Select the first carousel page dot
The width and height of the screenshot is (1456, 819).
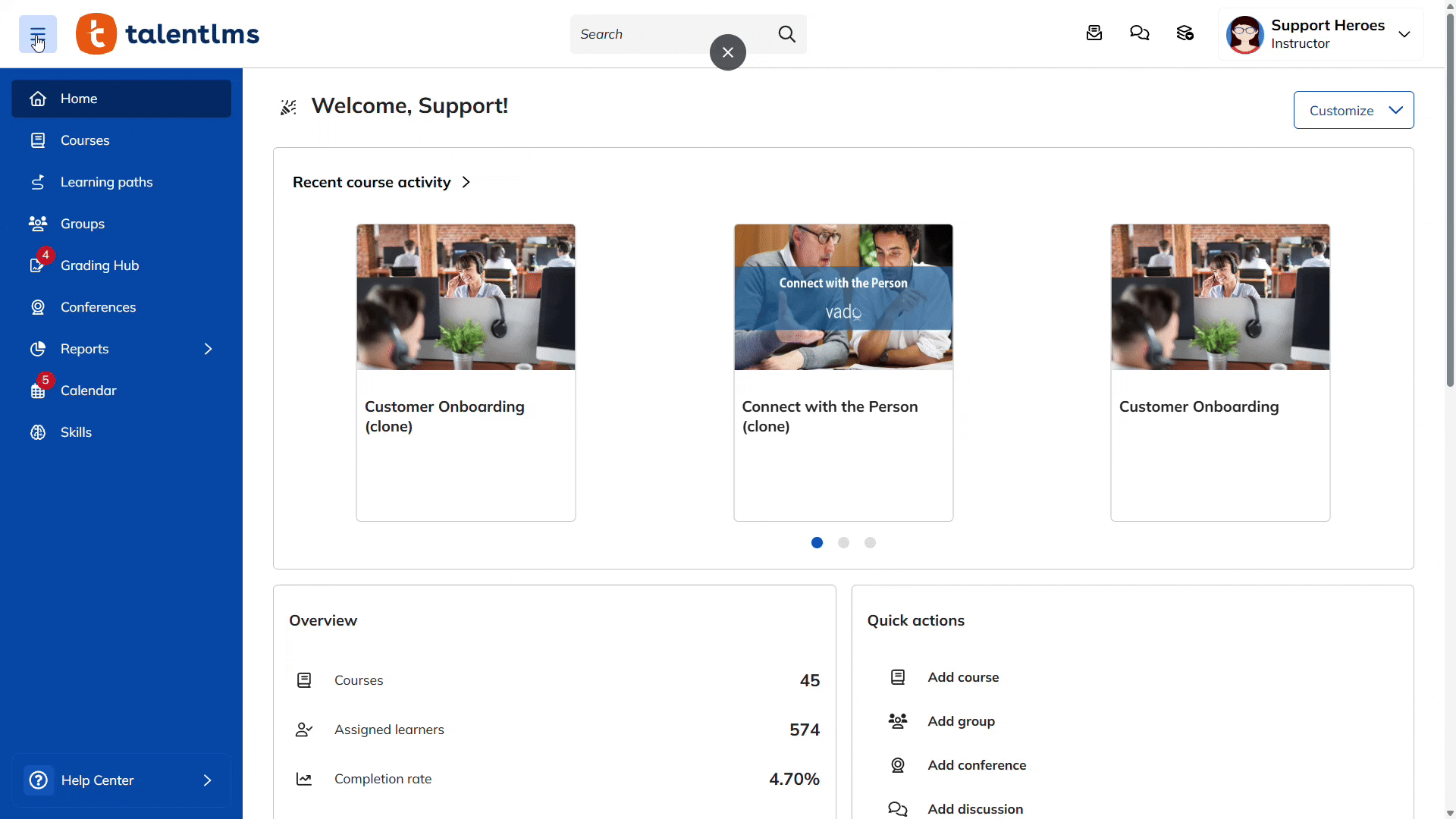(817, 543)
